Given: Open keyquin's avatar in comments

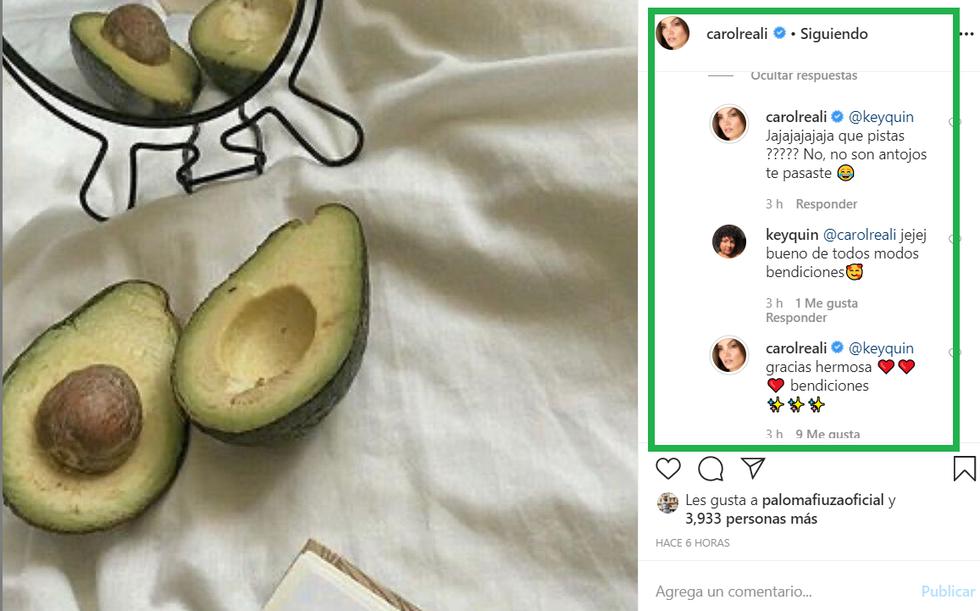Looking at the screenshot, I should [729, 241].
